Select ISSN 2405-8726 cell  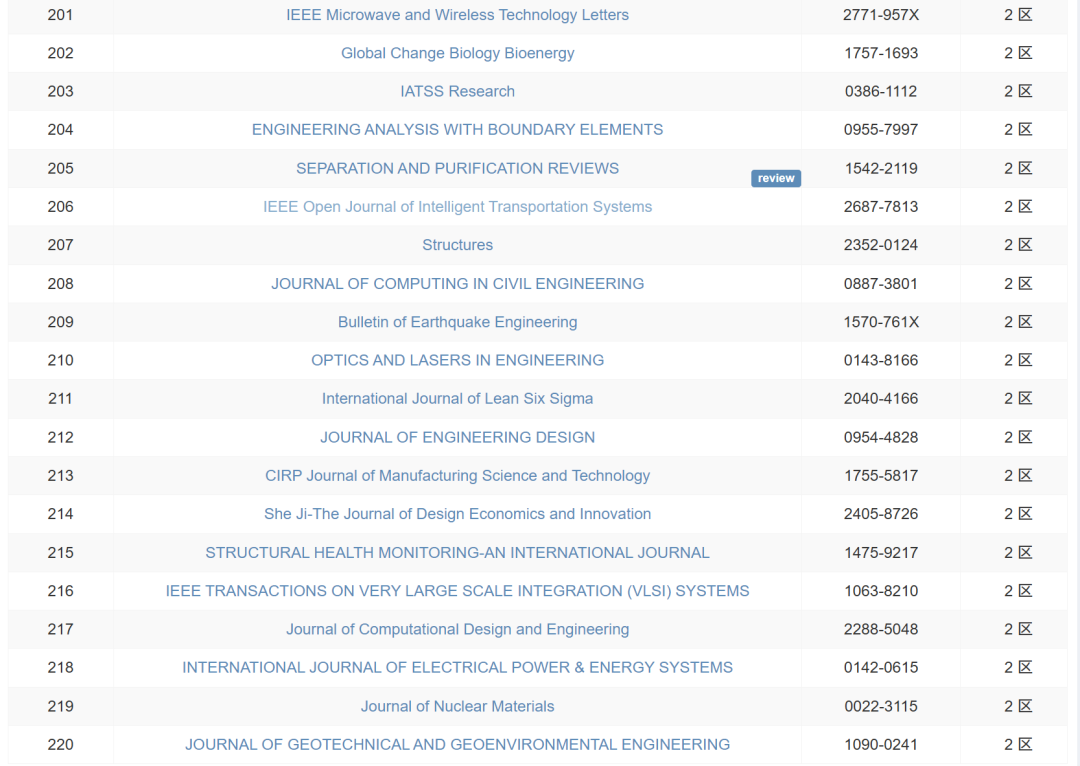881,514
